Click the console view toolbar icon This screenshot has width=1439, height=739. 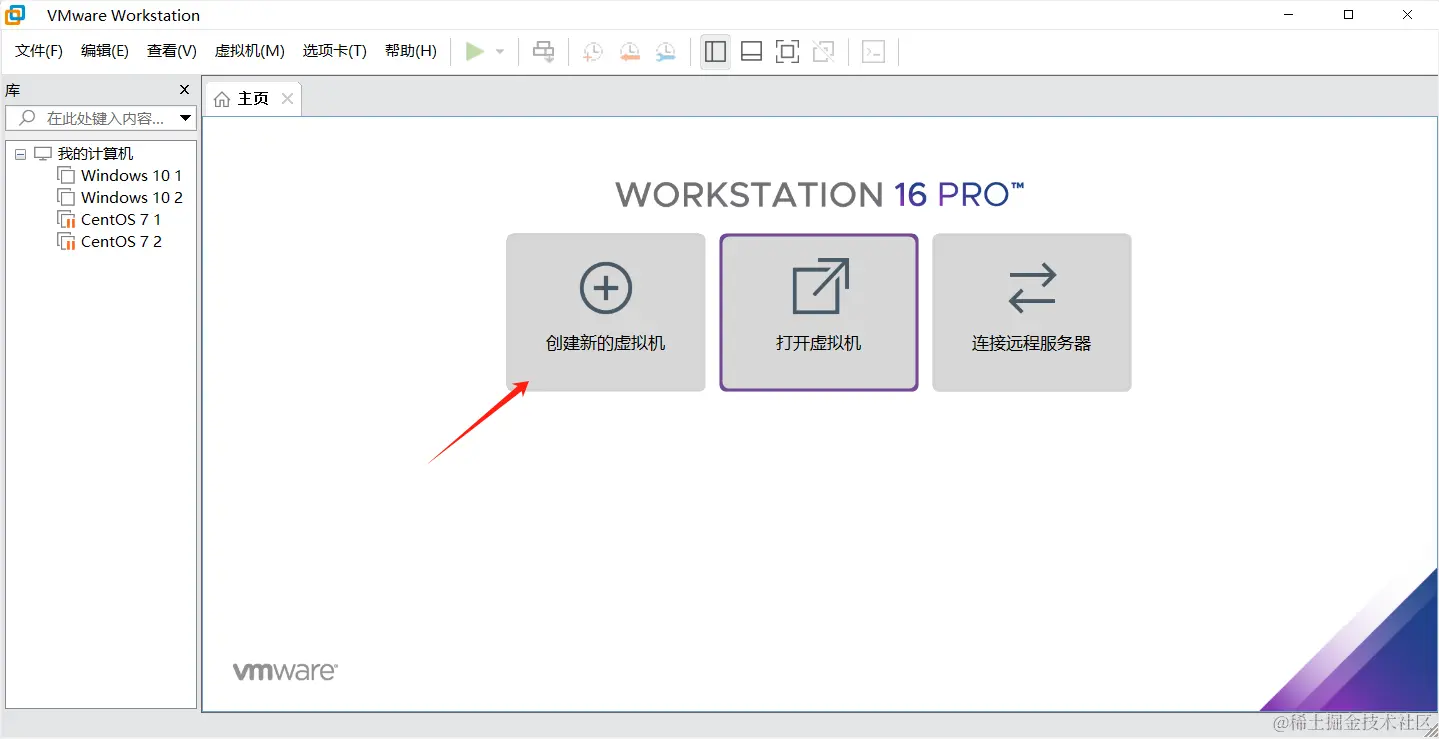click(874, 52)
